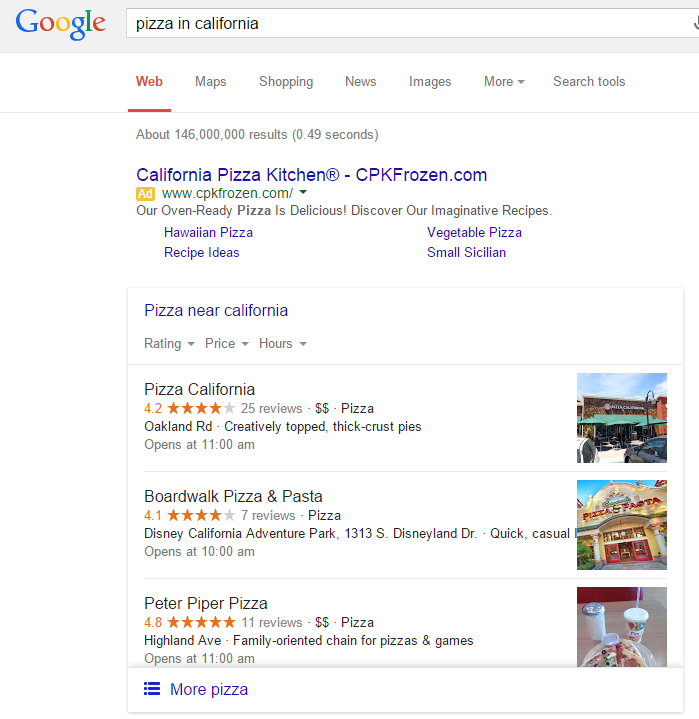Open the Rating filter dropdown
699x719 pixels.
click(169, 343)
